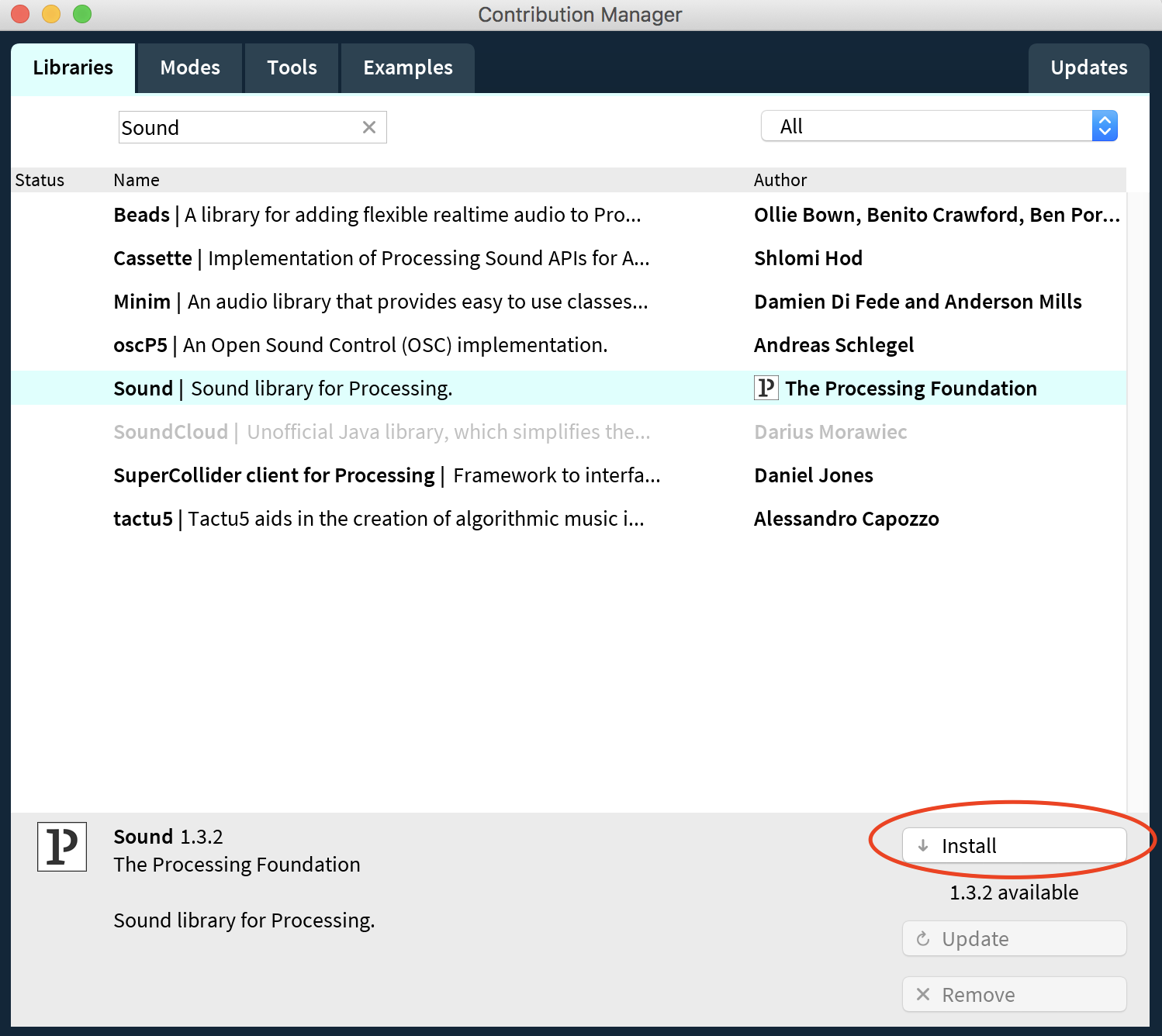
Task: Zoom the Contribution Manager window
Action: (82, 14)
